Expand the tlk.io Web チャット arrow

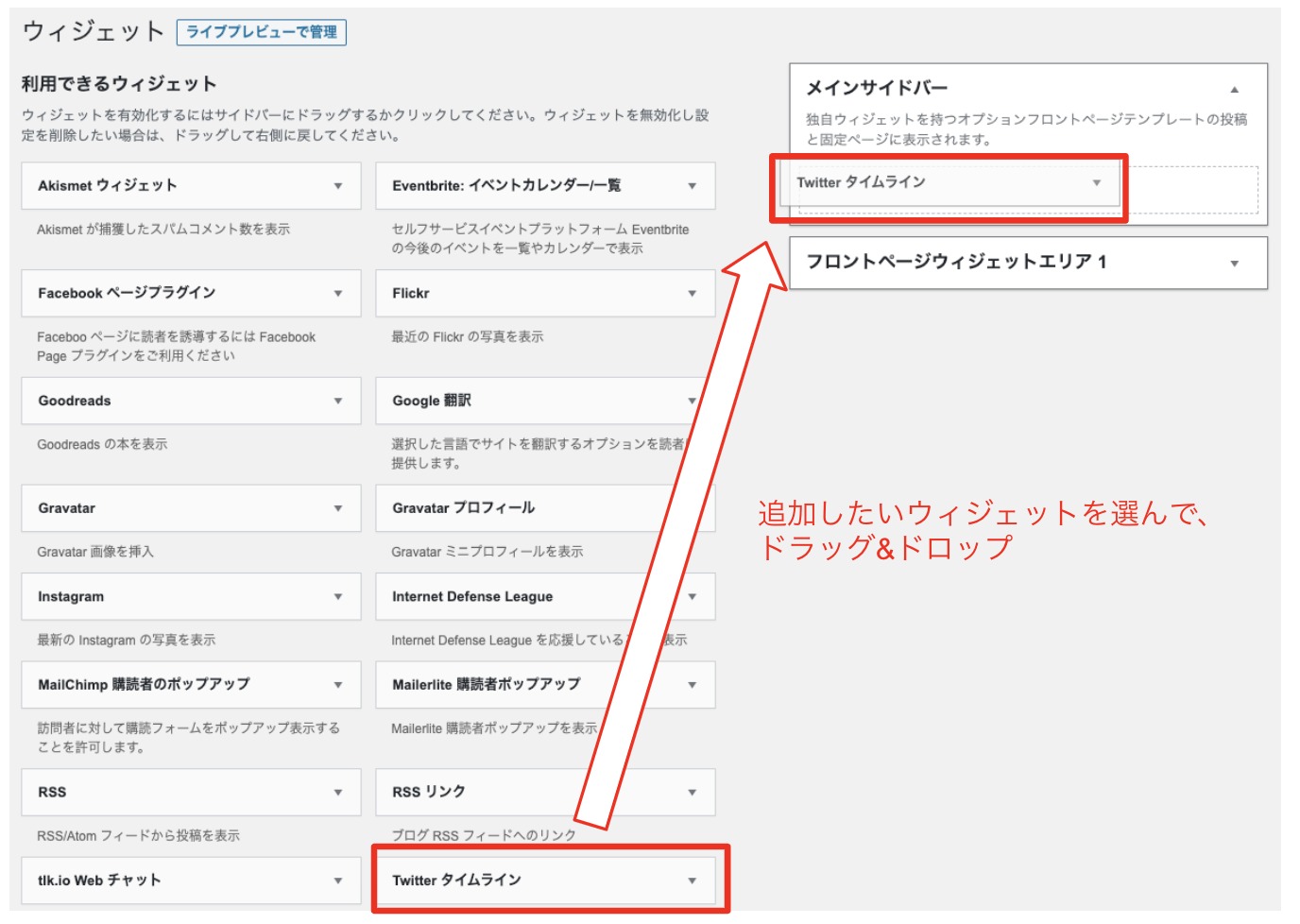[337, 881]
